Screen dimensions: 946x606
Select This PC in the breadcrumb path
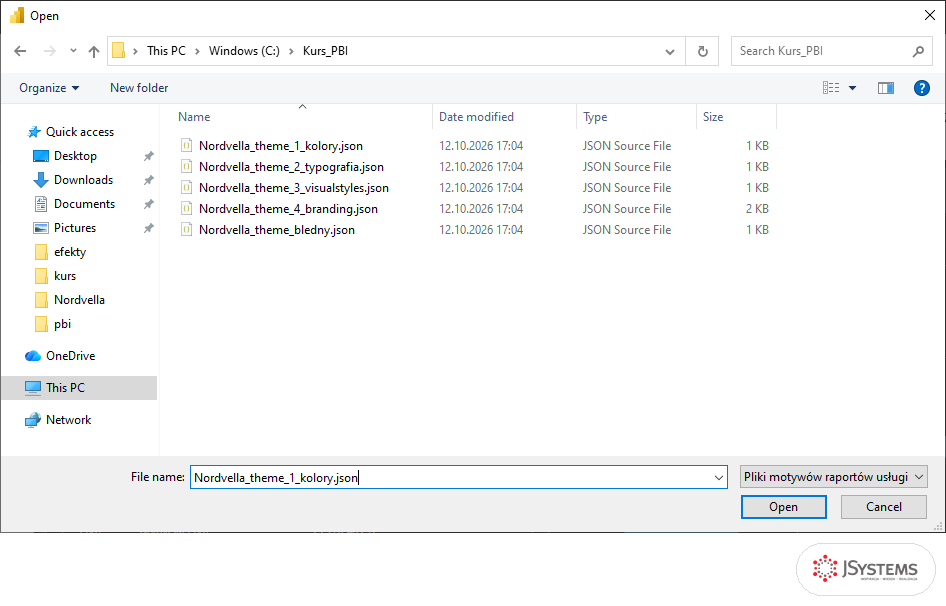click(x=167, y=51)
